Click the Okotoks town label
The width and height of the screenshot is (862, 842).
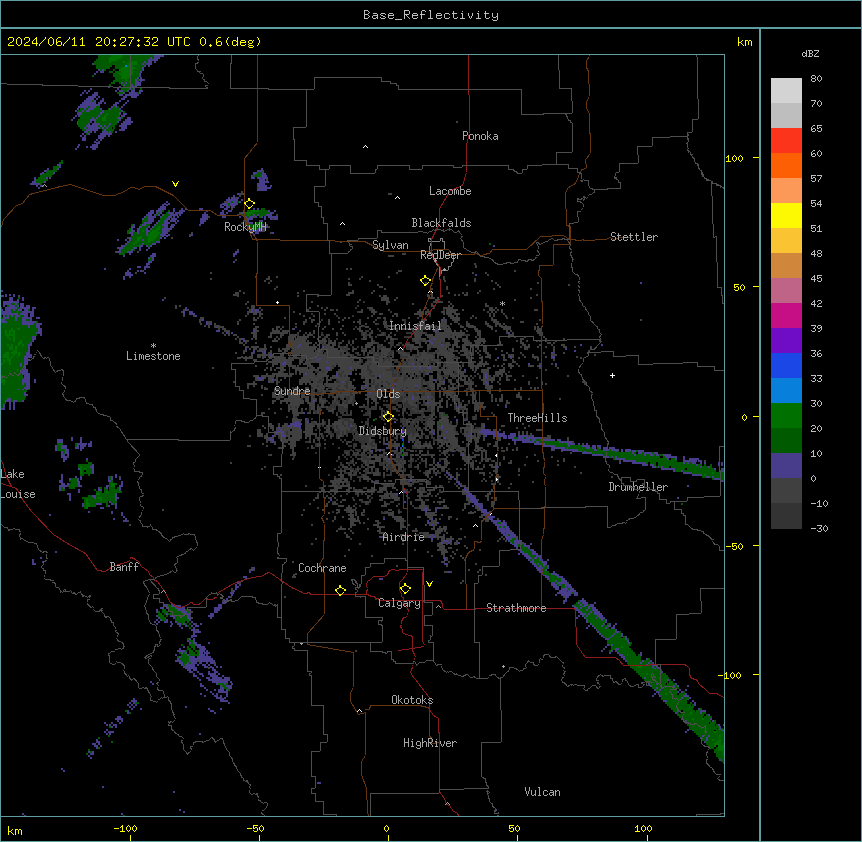pos(412,700)
